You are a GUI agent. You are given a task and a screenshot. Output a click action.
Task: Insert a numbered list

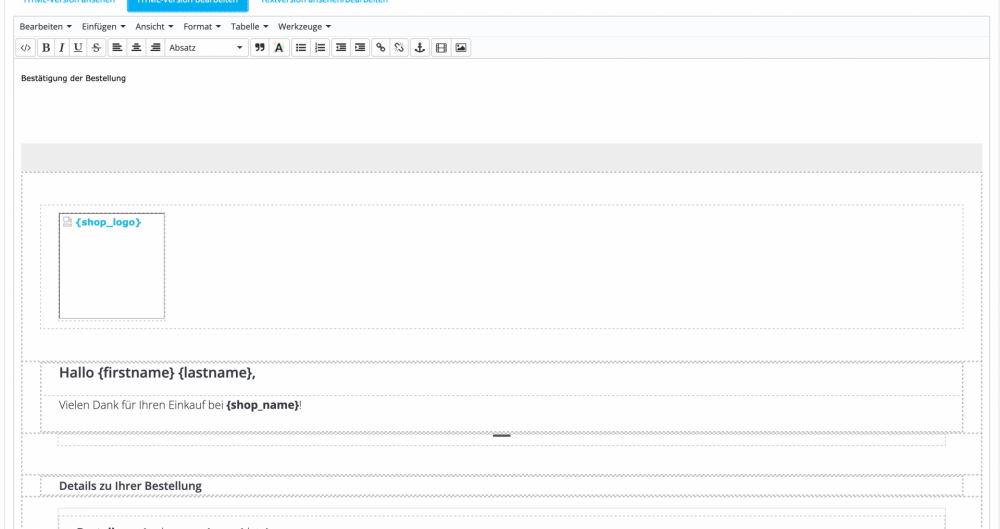pos(320,48)
